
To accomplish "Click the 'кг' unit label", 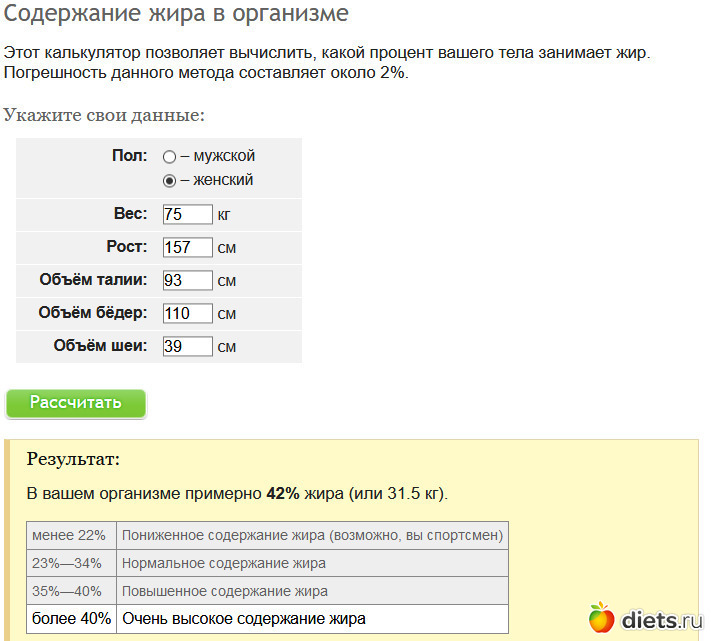I will click(224, 215).
